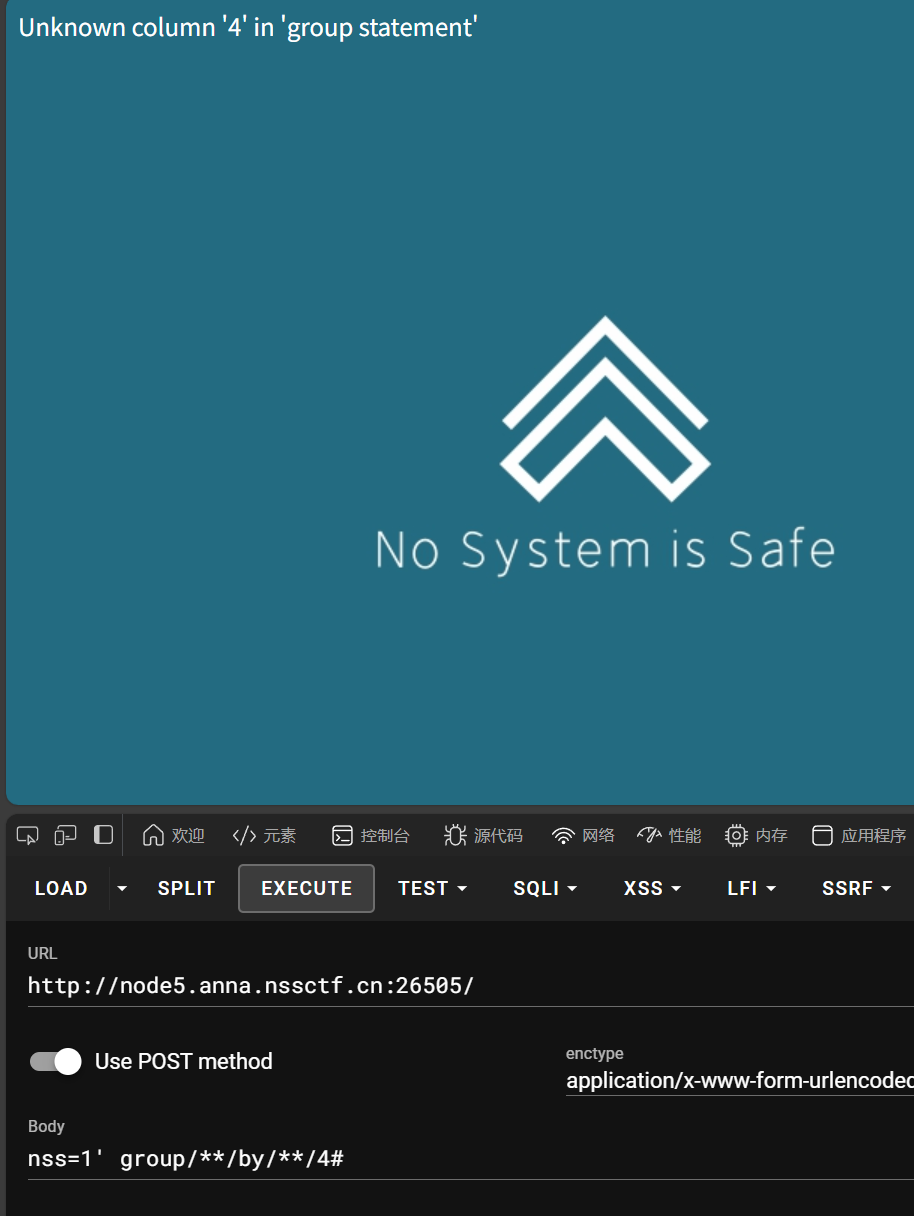Open the 元素 elements panel
This screenshot has height=1216, width=914.
coord(264,836)
